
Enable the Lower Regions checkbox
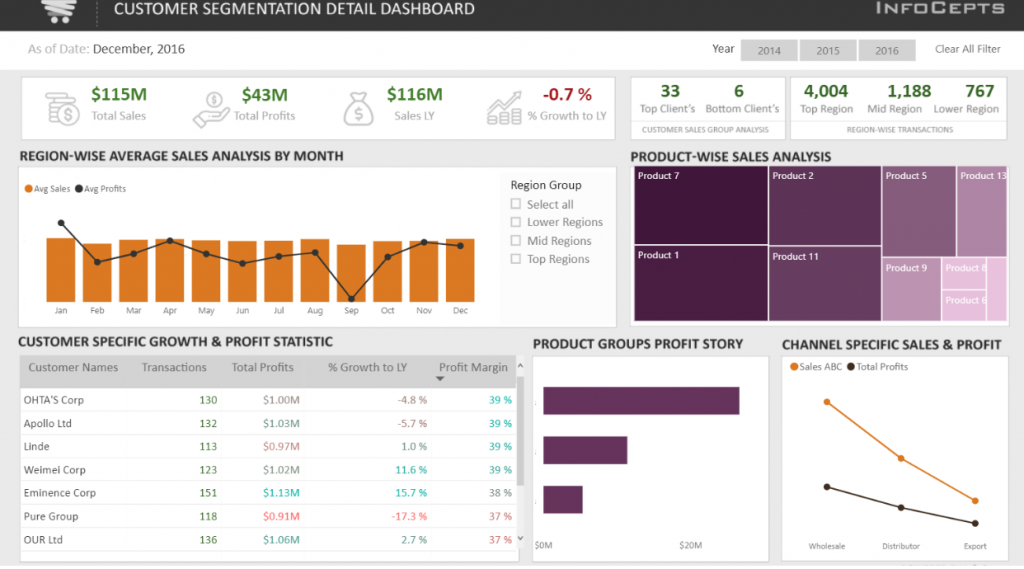click(x=516, y=222)
